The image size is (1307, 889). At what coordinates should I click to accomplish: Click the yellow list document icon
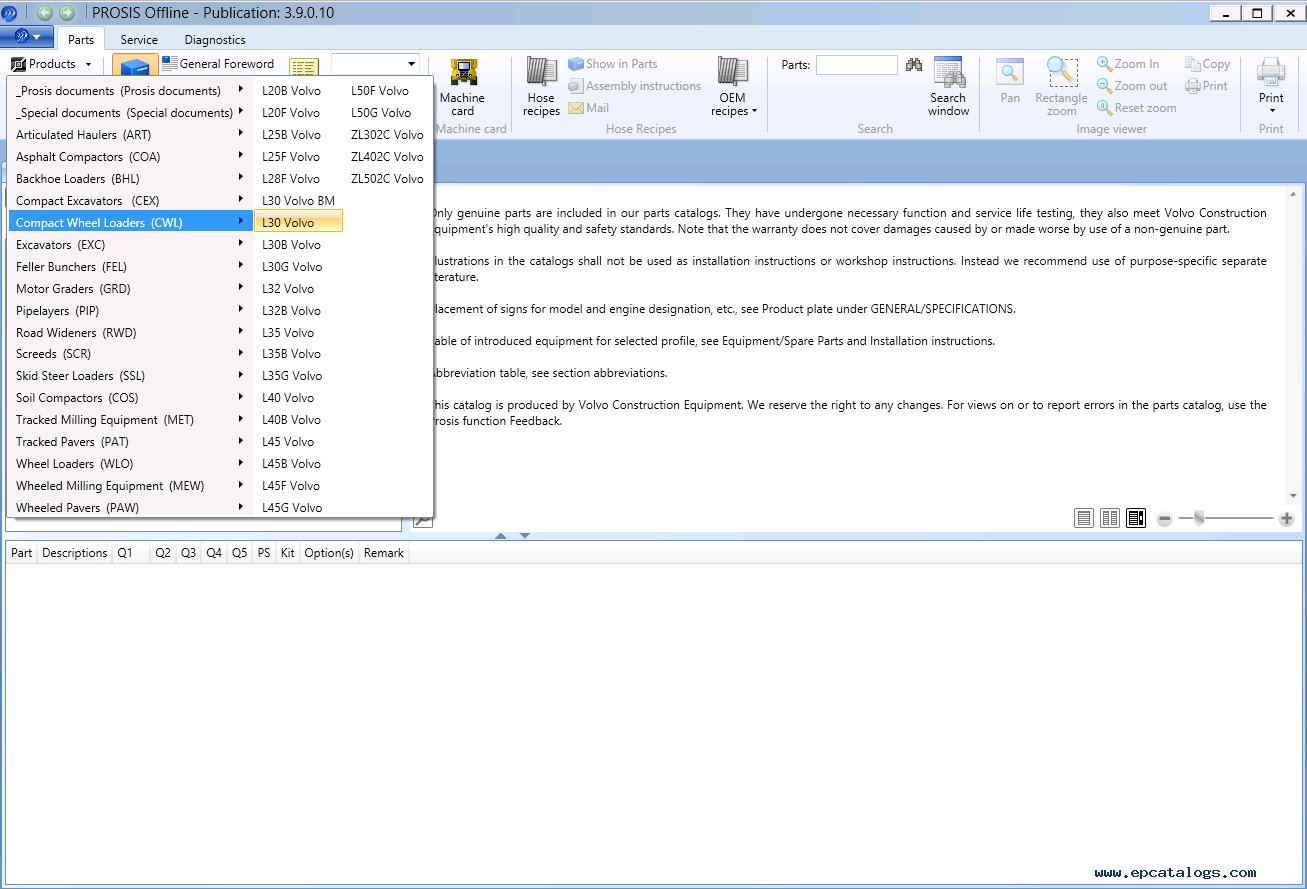point(304,67)
